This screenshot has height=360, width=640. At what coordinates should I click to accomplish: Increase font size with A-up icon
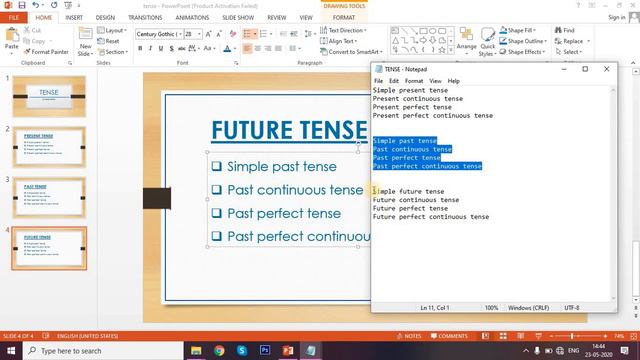point(209,34)
